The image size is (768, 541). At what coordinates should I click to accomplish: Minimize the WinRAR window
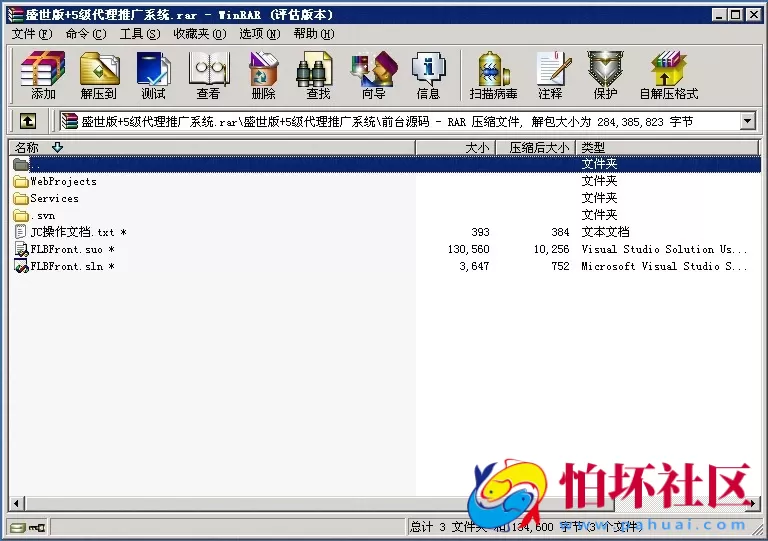719,15
